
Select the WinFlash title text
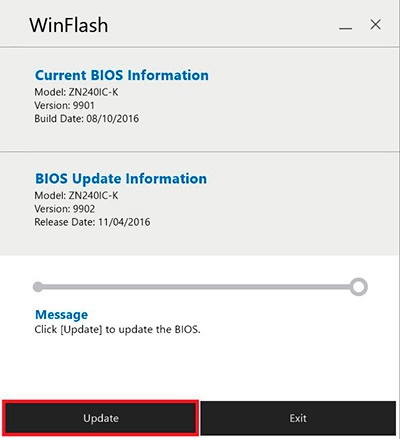pos(69,25)
